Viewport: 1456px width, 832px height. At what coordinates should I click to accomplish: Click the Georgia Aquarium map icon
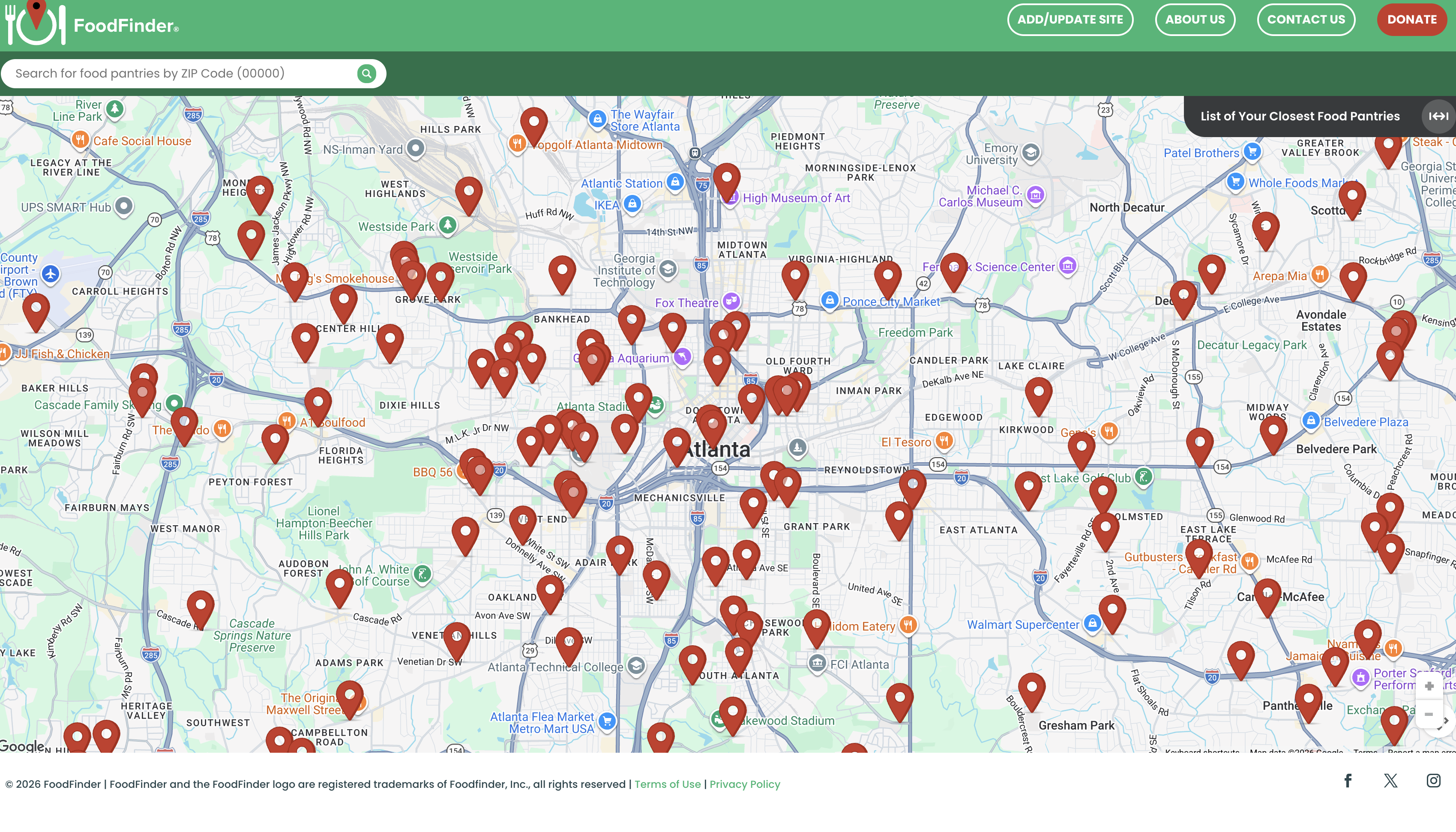tap(683, 357)
